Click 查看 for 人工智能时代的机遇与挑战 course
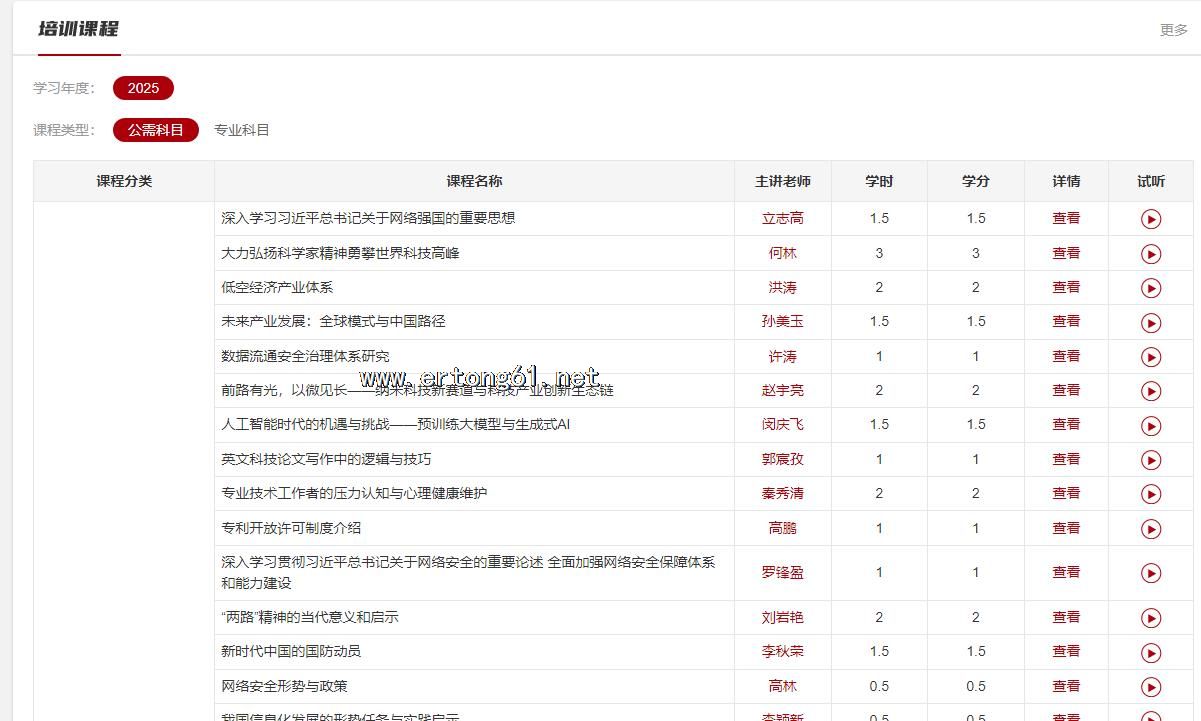Image resolution: width=1201 pixels, height=721 pixels. 1066,424
